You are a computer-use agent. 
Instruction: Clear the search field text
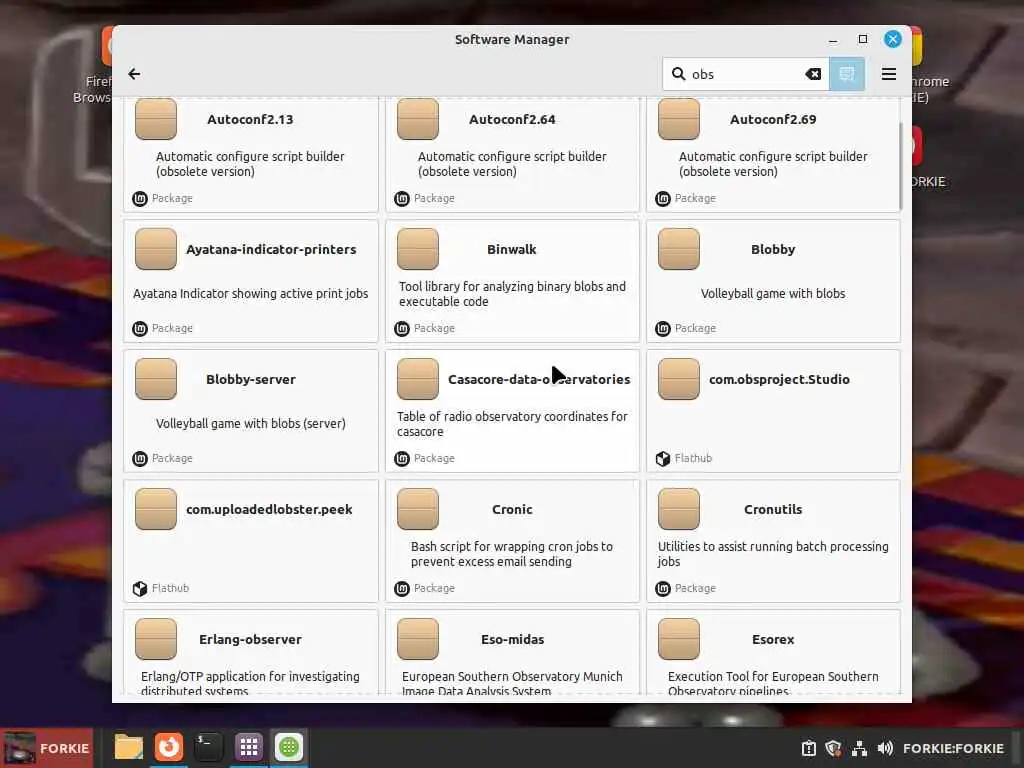(812, 74)
